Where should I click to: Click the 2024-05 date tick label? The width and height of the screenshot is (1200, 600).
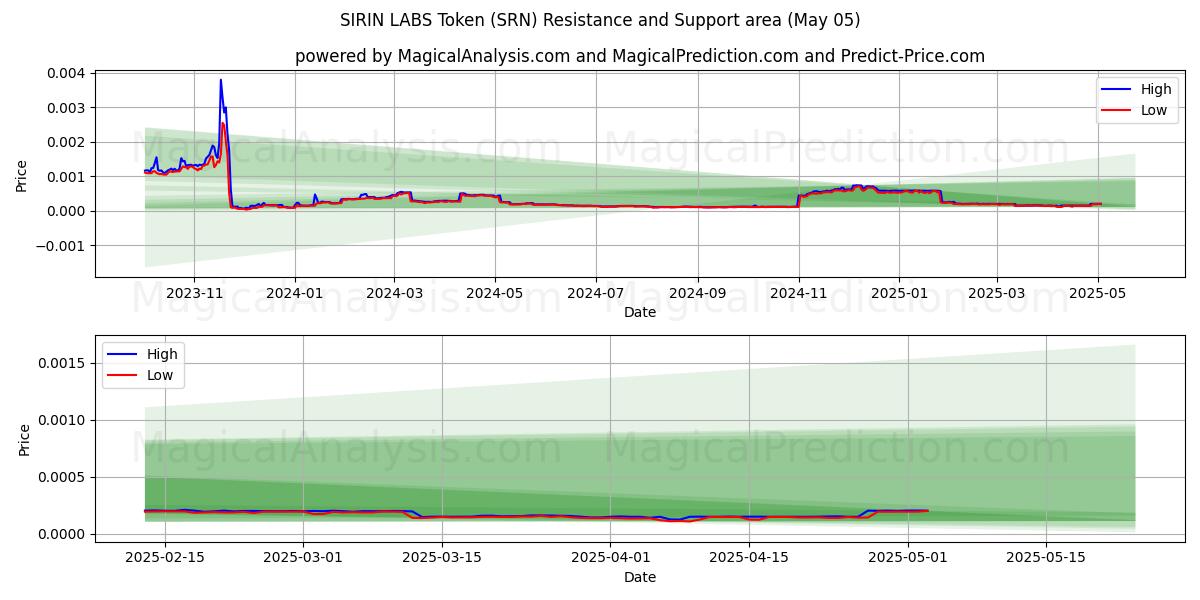pos(495,294)
